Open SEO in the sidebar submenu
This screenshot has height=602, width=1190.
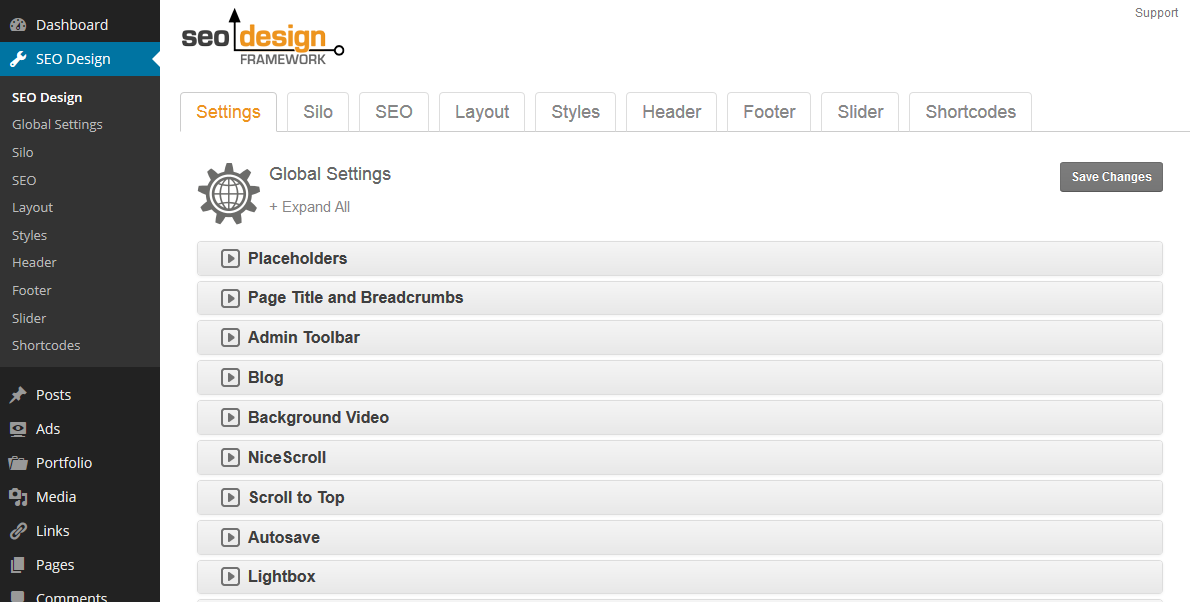(x=24, y=181)
